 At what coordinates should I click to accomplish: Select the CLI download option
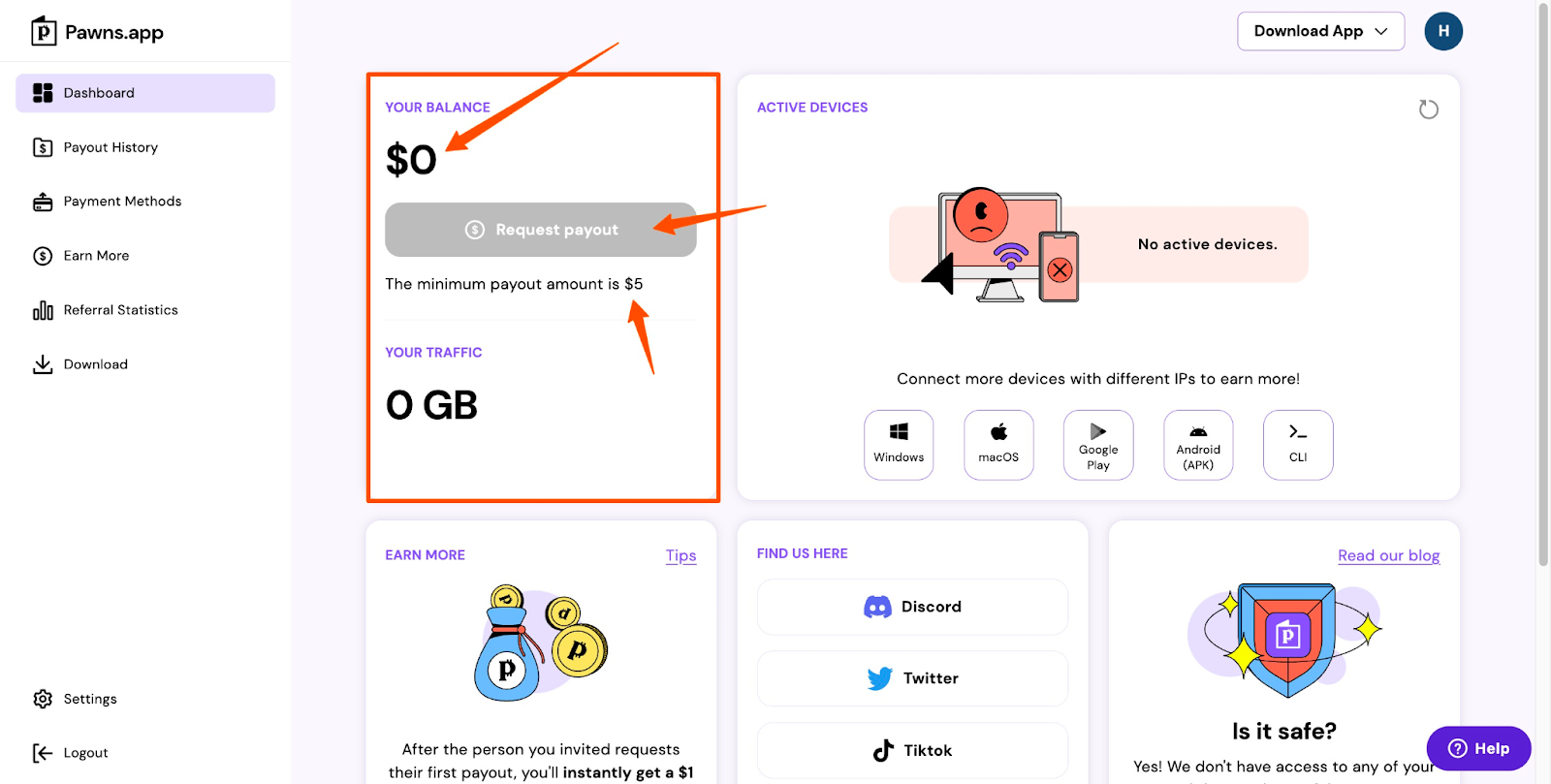(1298, 445)
